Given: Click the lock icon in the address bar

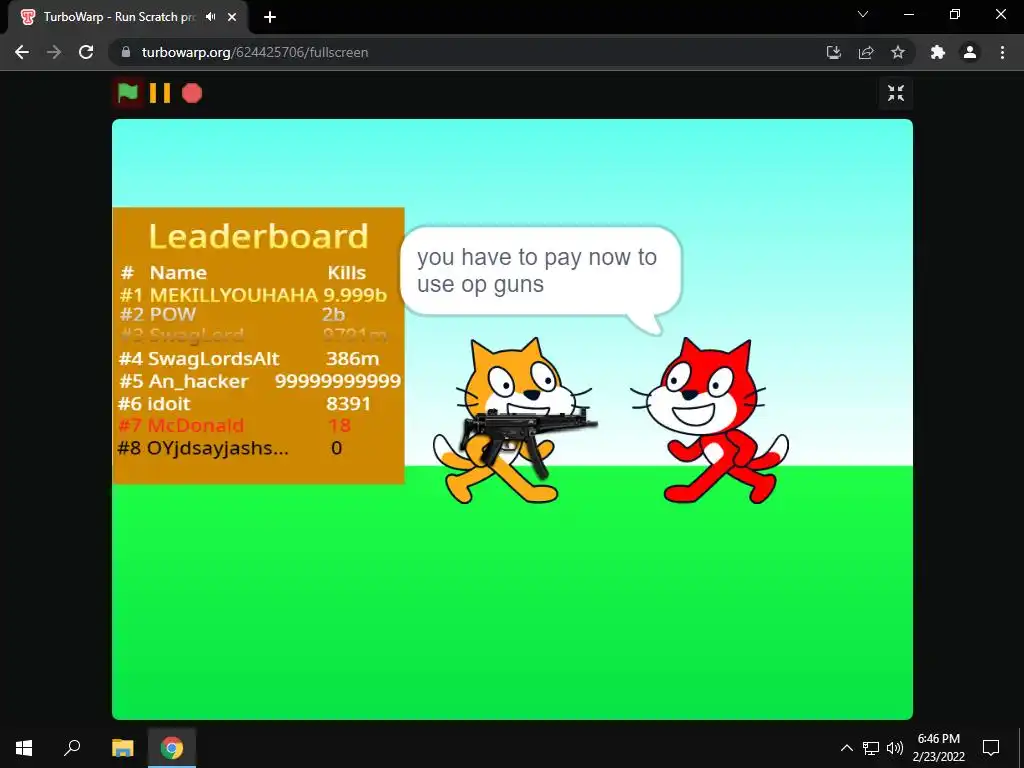Looking at the screenshot, I should click(x=126, y=52).
